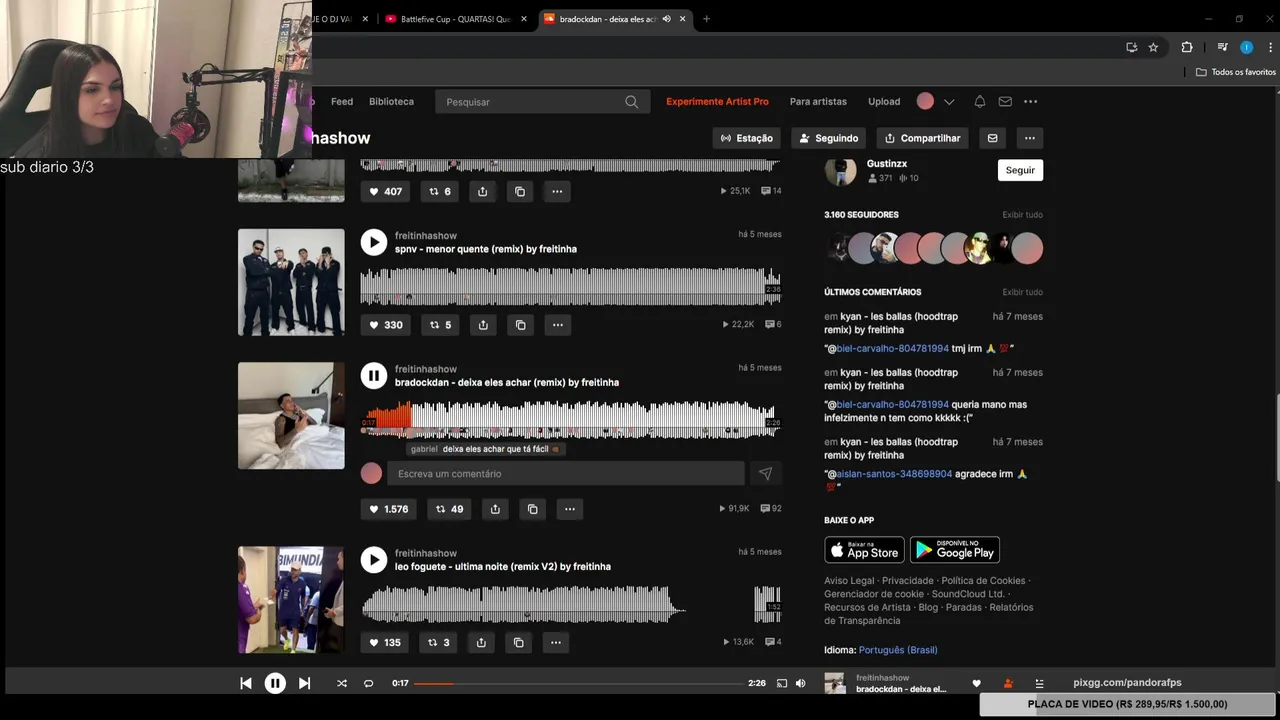Mute the volume in player bar
This screenshot has width=1280, height=720.
point(800,683)
